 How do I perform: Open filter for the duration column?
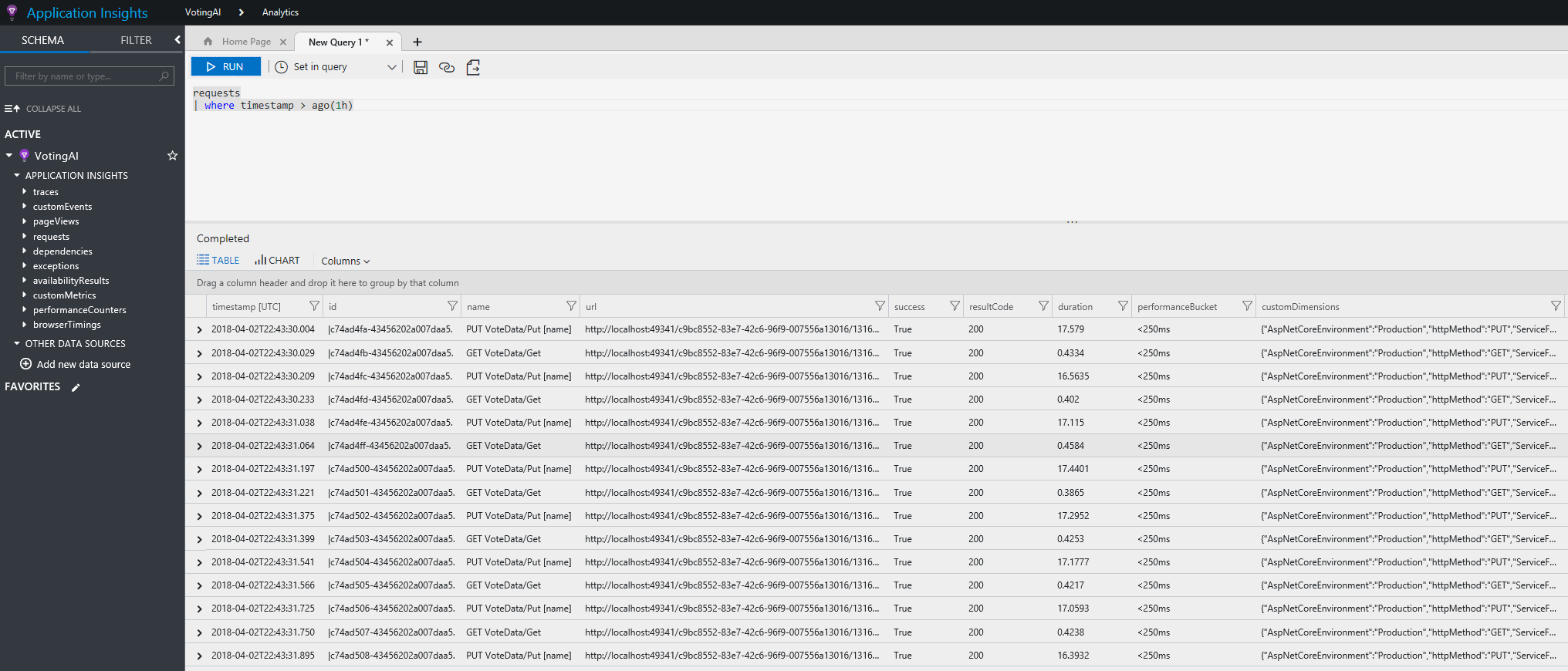pyautogui.click(x=1123, y=306)
